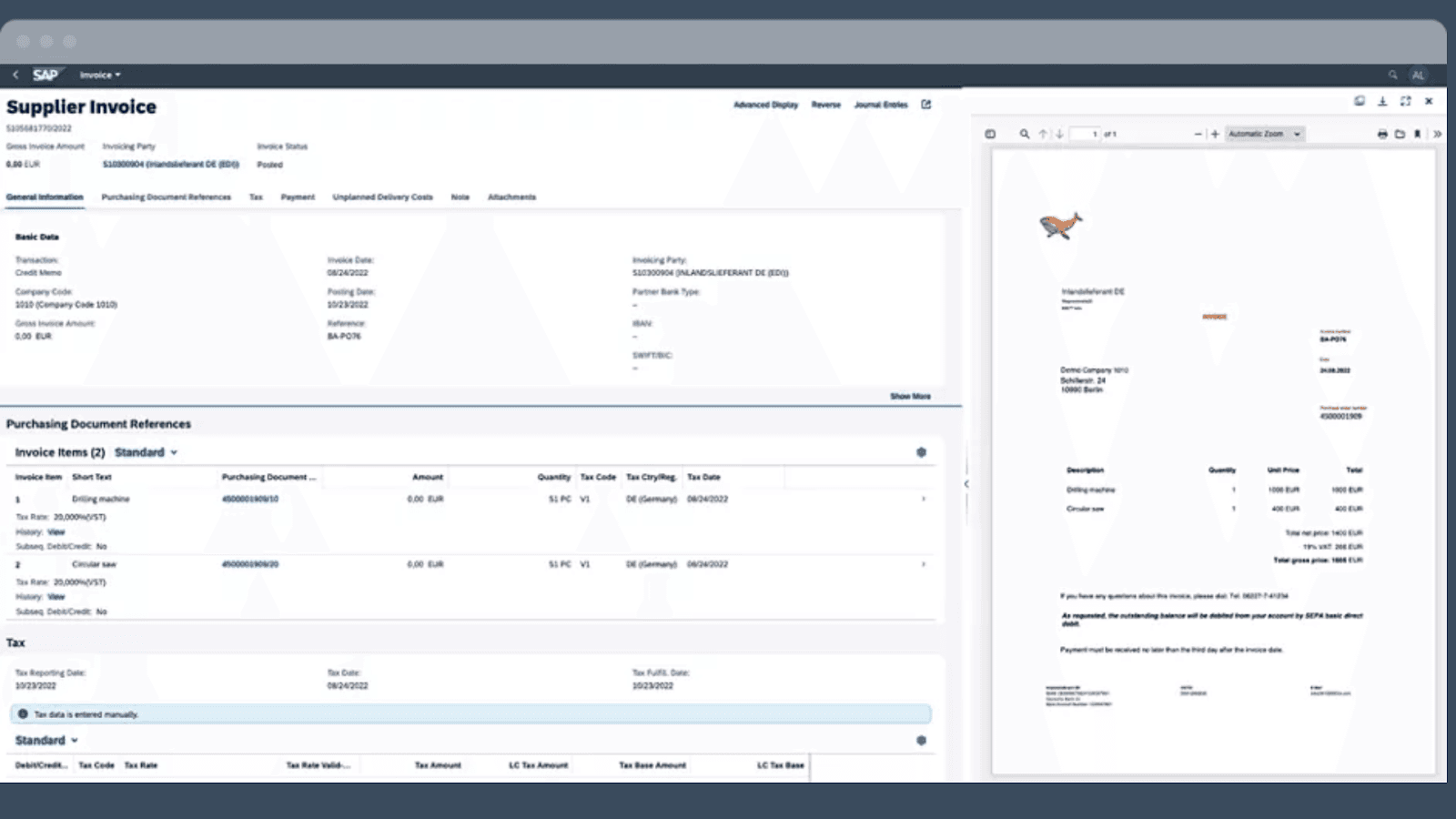Open the invoicing party S10300904 link
1456x819 pixels.
(x=171, y=165)
